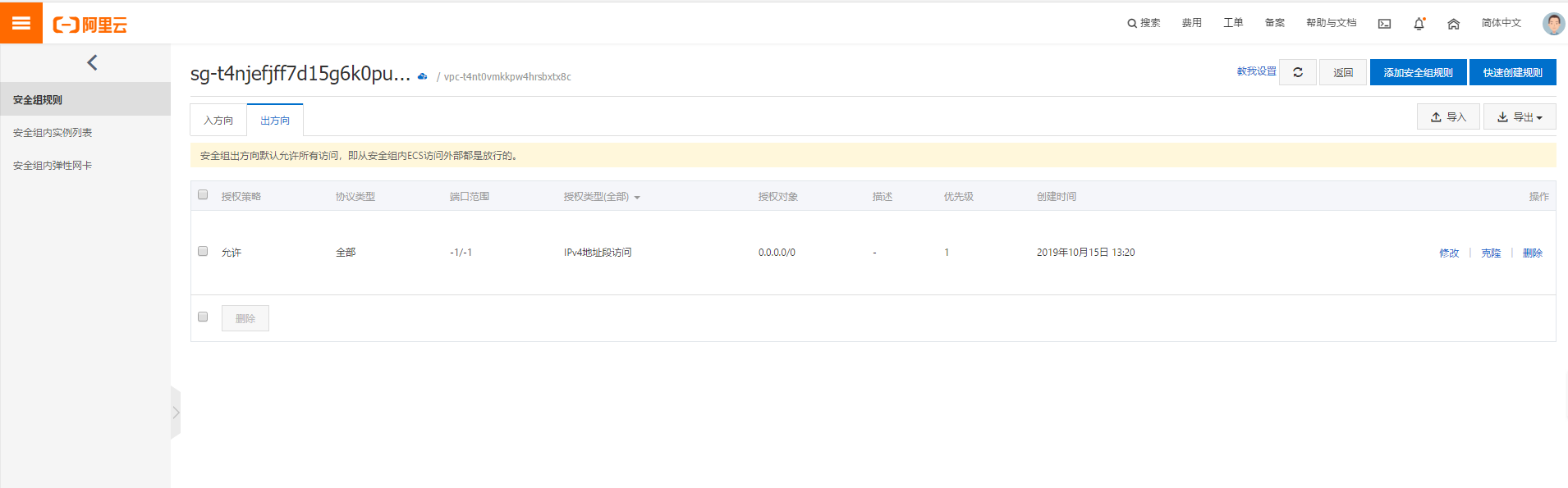Screen dimensions: 1568x488
Task: Open the hamburger main menu
Action: click(21, 23)
